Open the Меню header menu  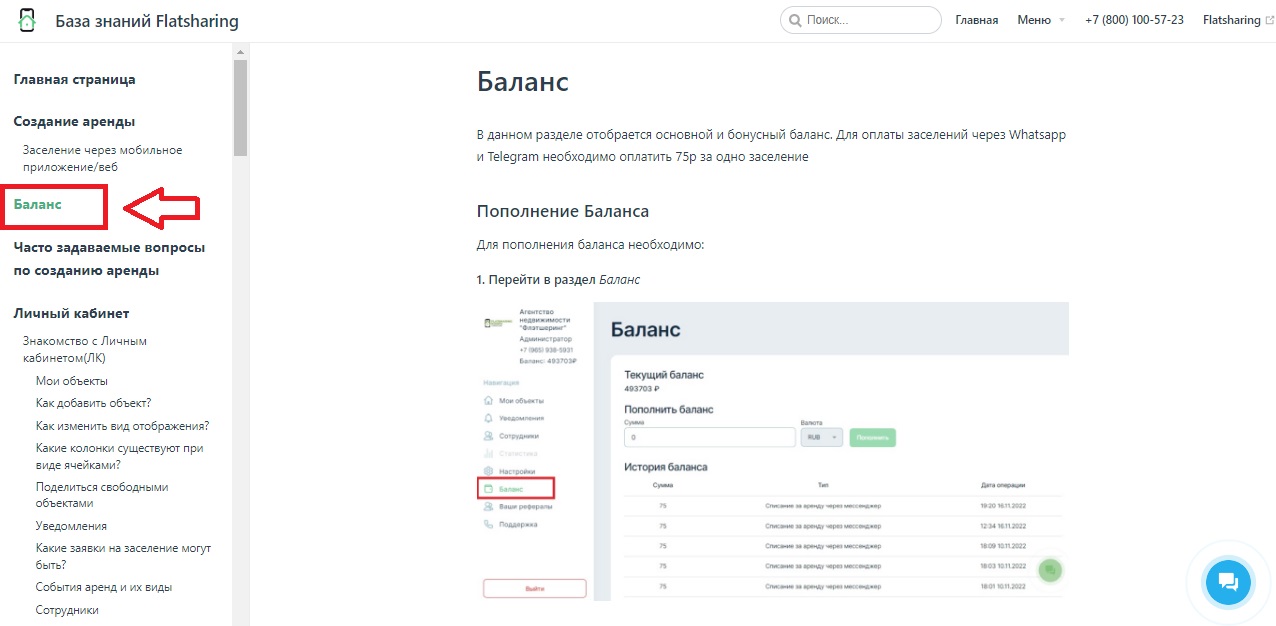(x=1034, y=20)
